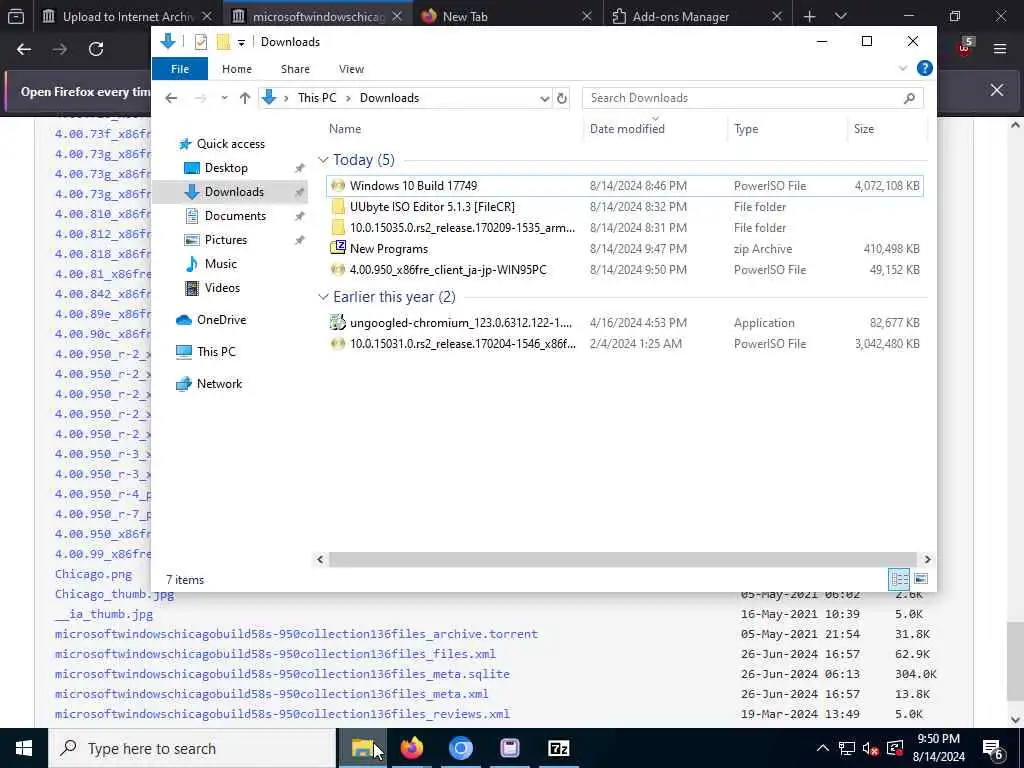
Task: Open Firefox application hamburger menu
Action: tap(999, 49)
